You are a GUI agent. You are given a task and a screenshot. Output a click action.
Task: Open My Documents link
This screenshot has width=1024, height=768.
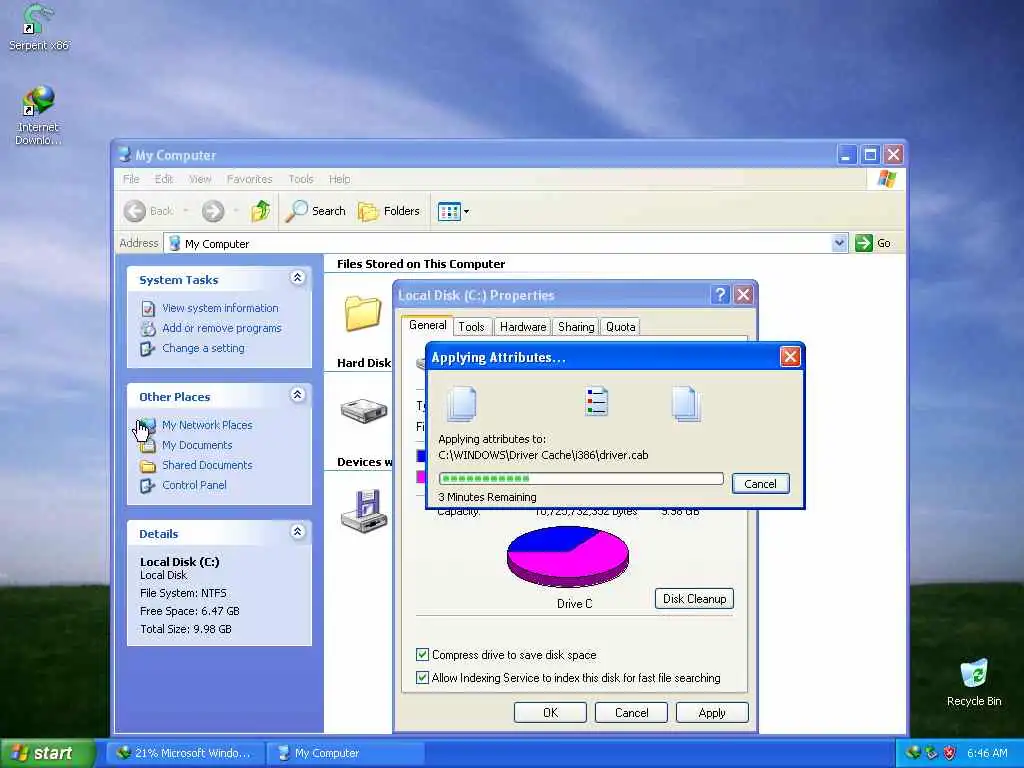click(x=197, y=445)
